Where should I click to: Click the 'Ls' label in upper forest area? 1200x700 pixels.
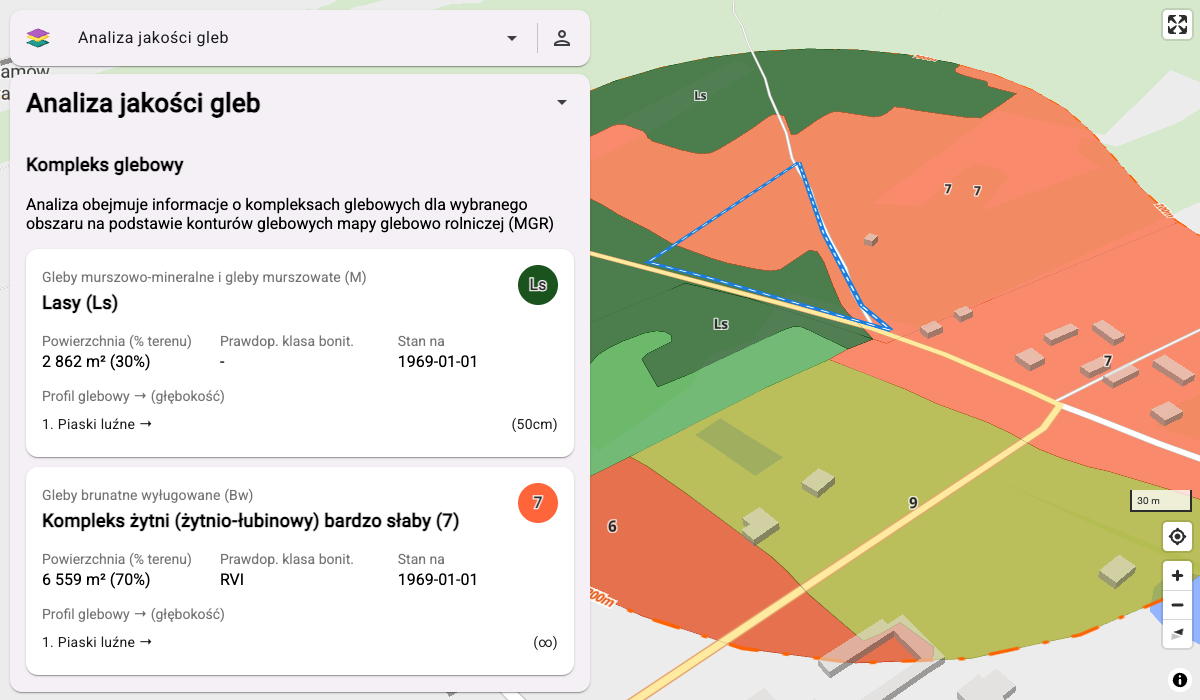pos(700,95)
